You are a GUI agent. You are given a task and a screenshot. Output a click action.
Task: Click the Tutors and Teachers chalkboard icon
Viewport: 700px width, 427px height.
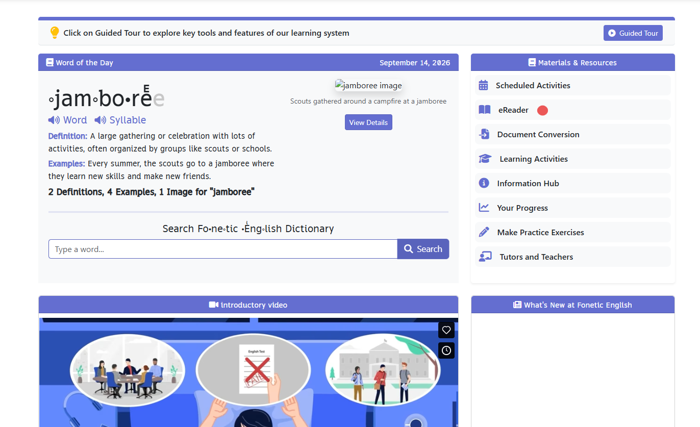[x=485, y=256]
